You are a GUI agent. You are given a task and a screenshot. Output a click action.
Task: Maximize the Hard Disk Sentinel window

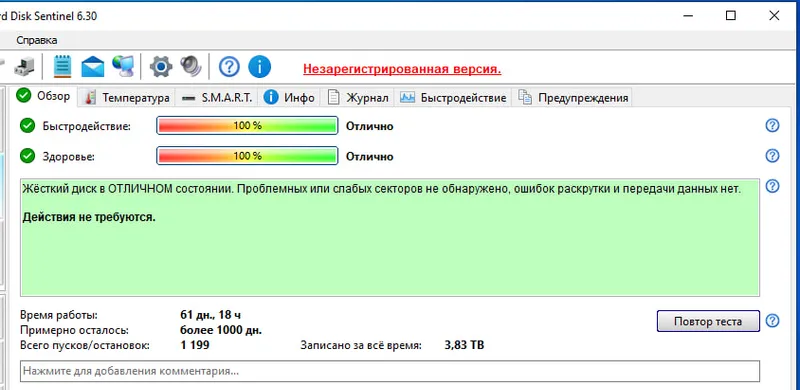[x=731, y=16]
